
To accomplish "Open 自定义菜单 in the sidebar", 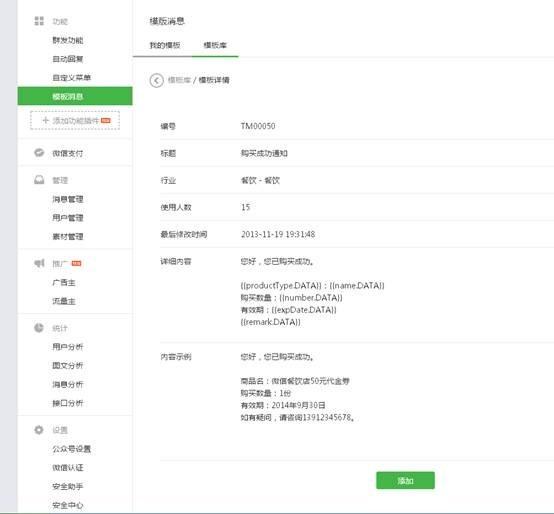I will tap(72, 78).
